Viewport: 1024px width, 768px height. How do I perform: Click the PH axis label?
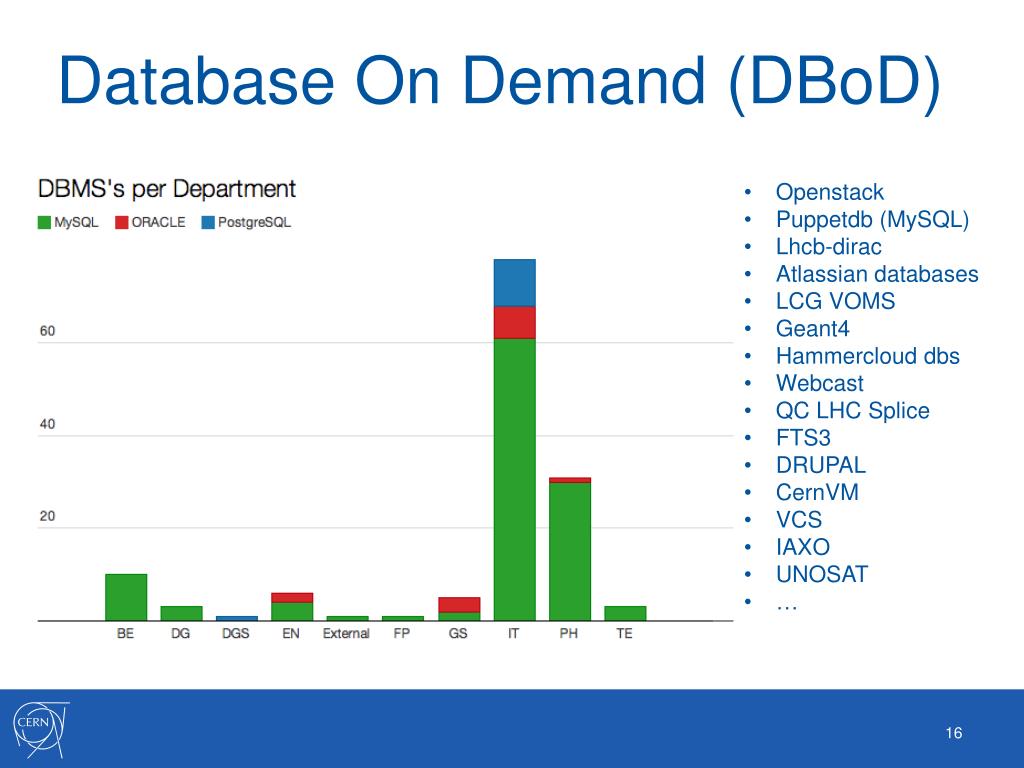[x=569, y=633]
